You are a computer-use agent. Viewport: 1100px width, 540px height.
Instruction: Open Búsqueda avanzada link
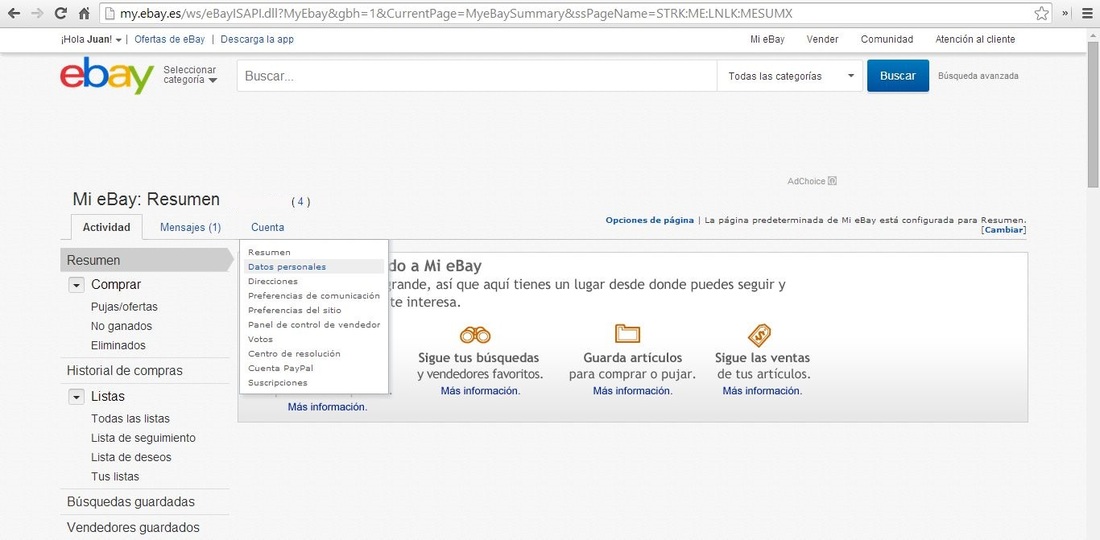point(978,76)
